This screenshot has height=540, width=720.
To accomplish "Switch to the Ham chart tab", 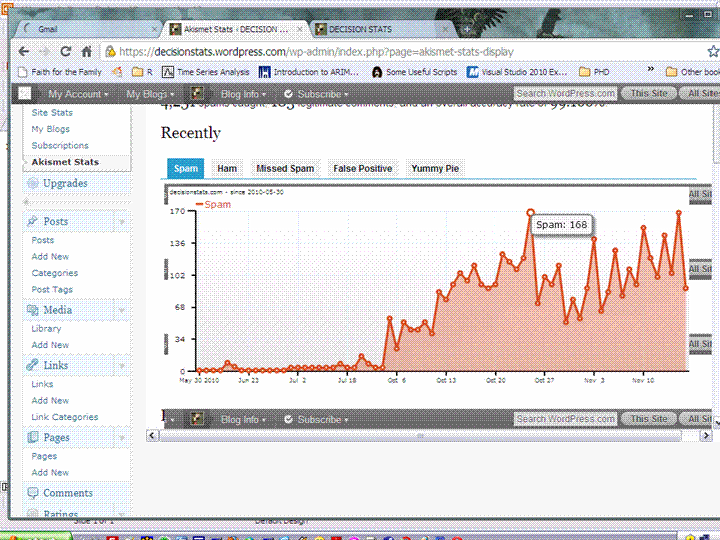I will [227, 169].
